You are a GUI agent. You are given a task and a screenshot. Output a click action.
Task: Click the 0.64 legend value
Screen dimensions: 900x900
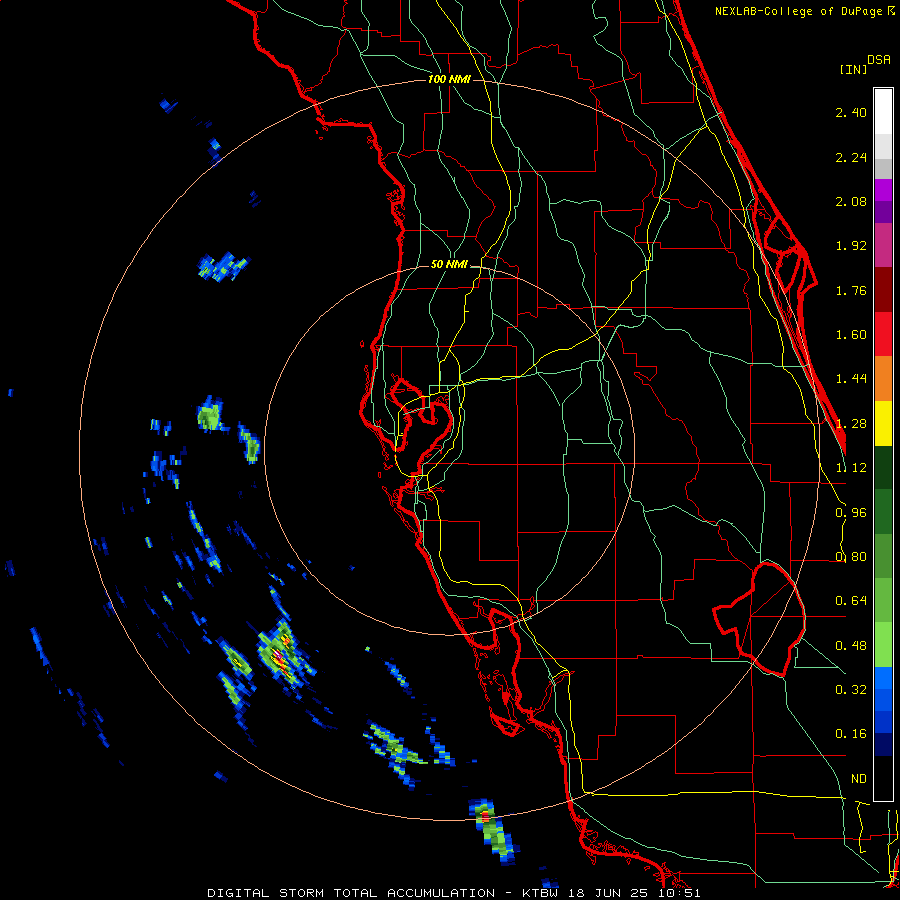[x=851, y=601]
